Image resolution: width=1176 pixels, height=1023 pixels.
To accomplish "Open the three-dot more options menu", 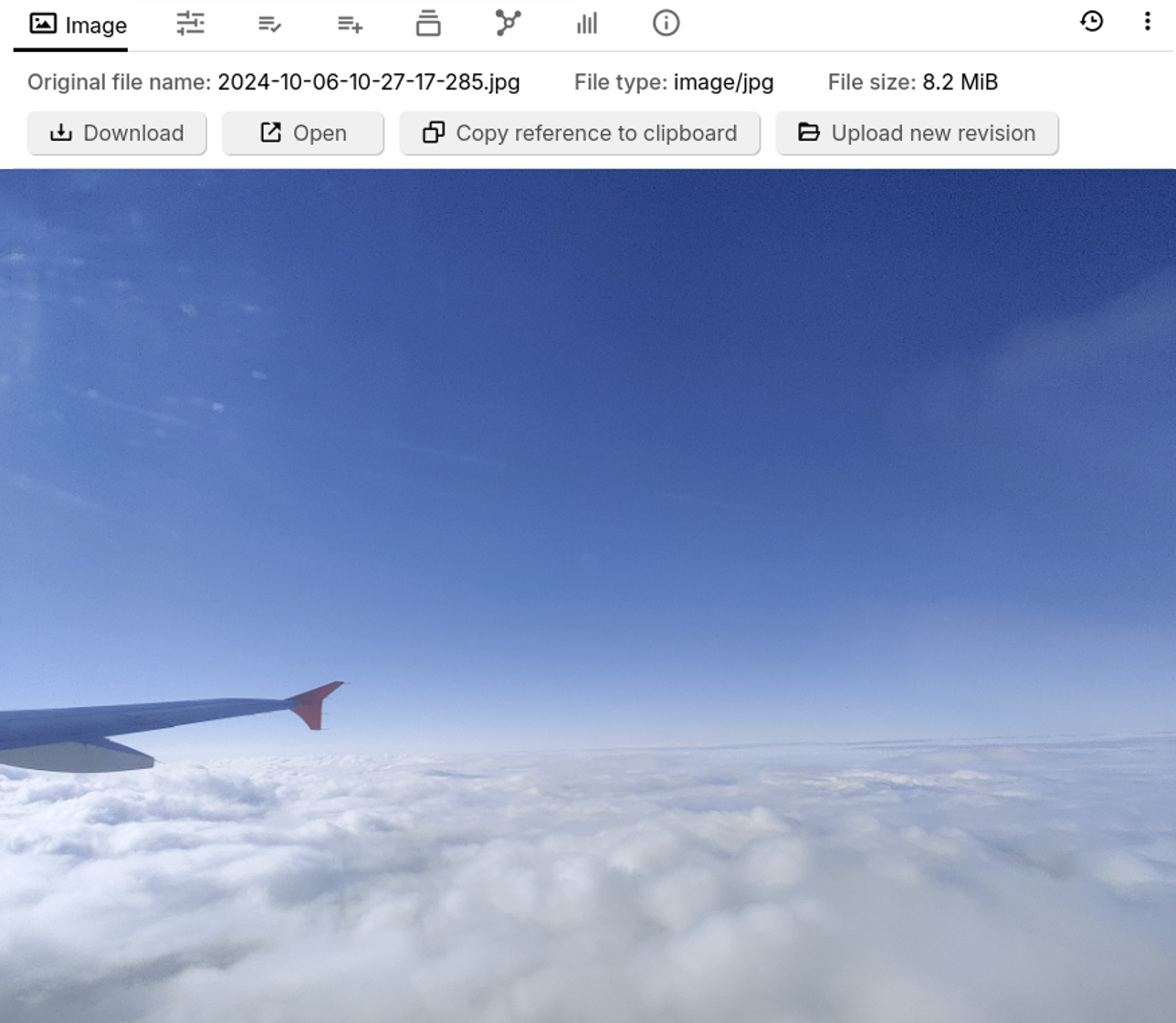I will [x=1147, y=22].
